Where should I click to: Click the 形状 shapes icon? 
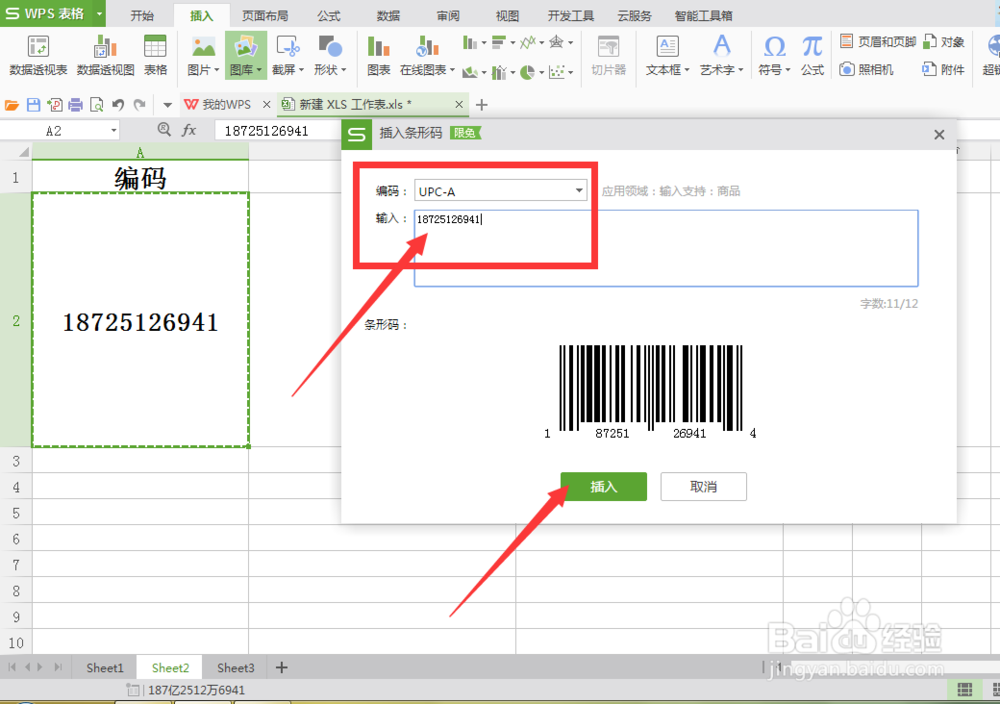point(330,47)
